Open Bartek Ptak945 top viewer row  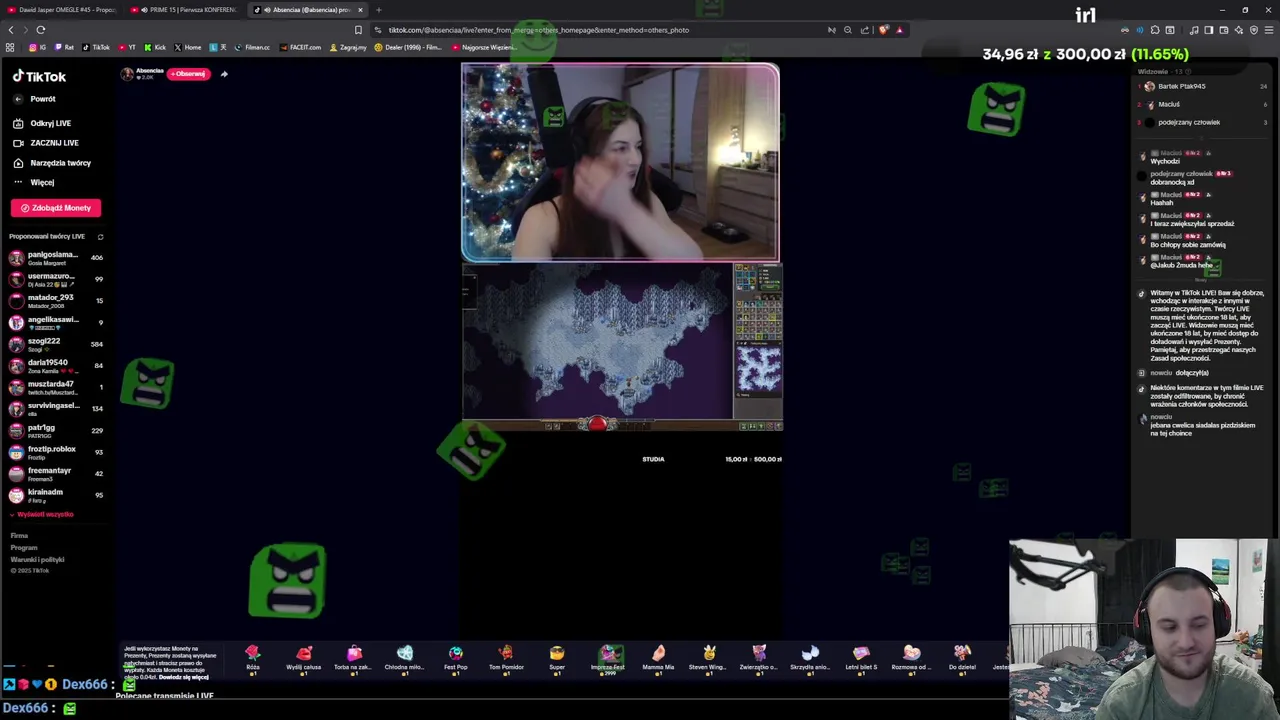tap(1204, 86)
